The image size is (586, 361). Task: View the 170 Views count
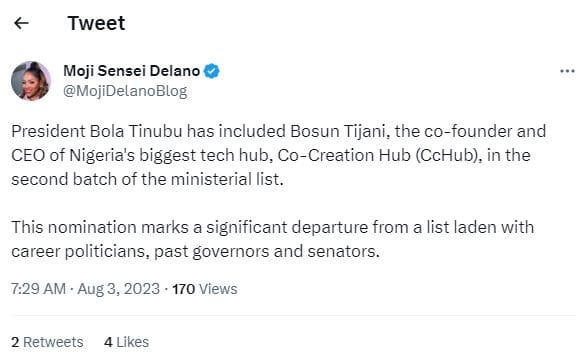click(204, 289)
